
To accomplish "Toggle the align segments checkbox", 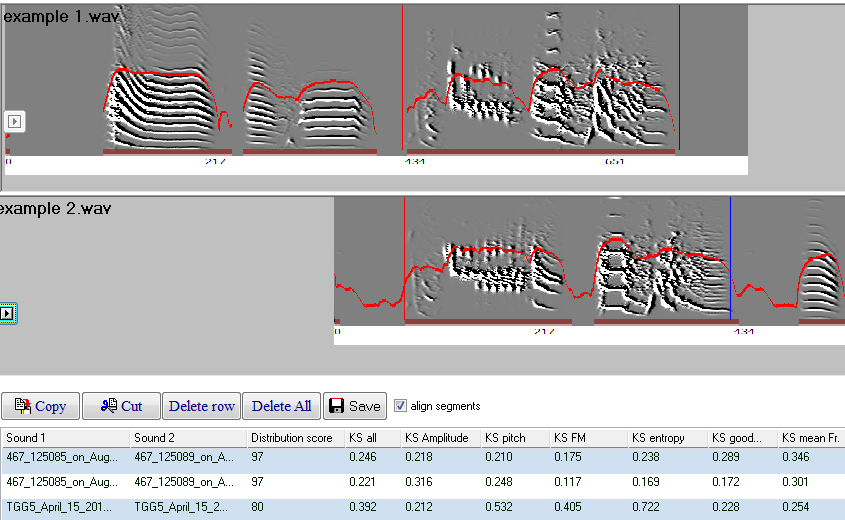I will 401,406.
